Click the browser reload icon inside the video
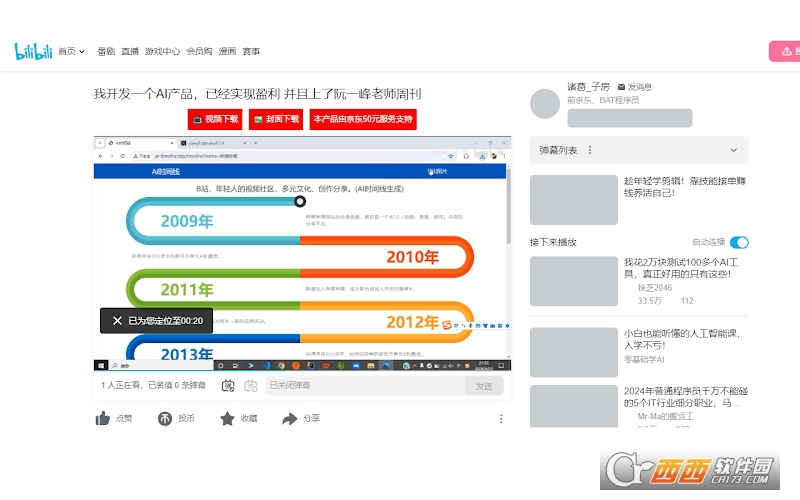This screenshot has height=500, width=800. (x=122, y=156)
